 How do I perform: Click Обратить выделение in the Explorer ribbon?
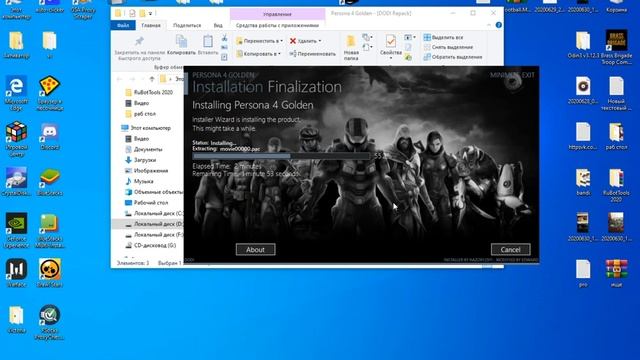point(453,57)
